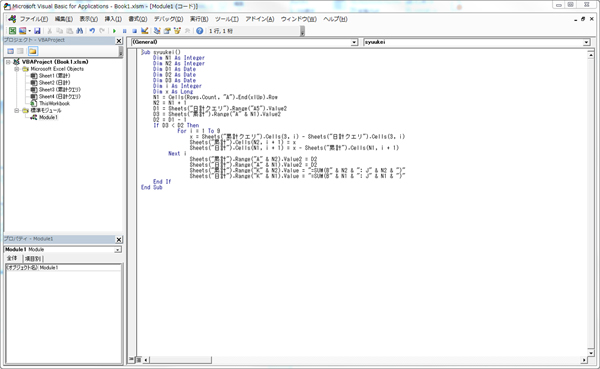
Task: Close the プロジェクト - VBAProject panel
Action: click(x=119, y=41)
